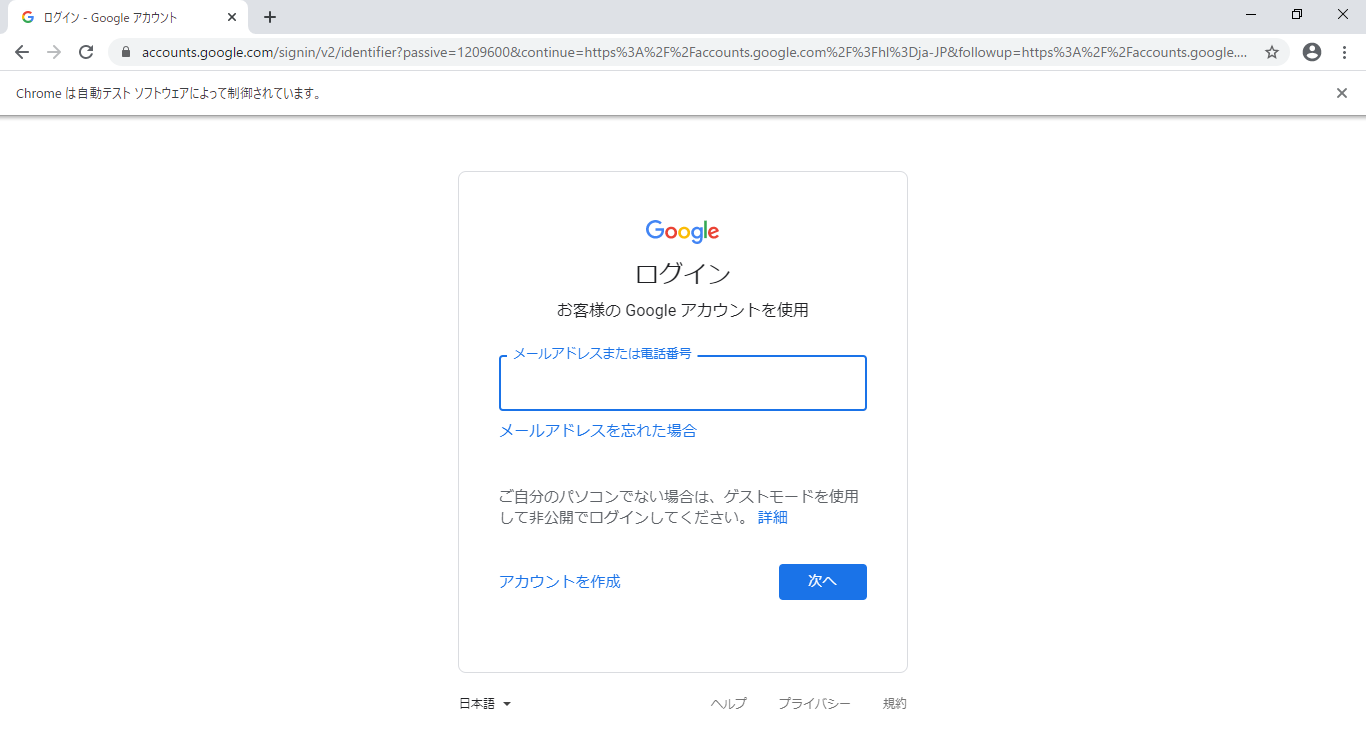This screenshot has width=1366, height=738.
Task: Open the プライバシー footer link
Action: 815,704
